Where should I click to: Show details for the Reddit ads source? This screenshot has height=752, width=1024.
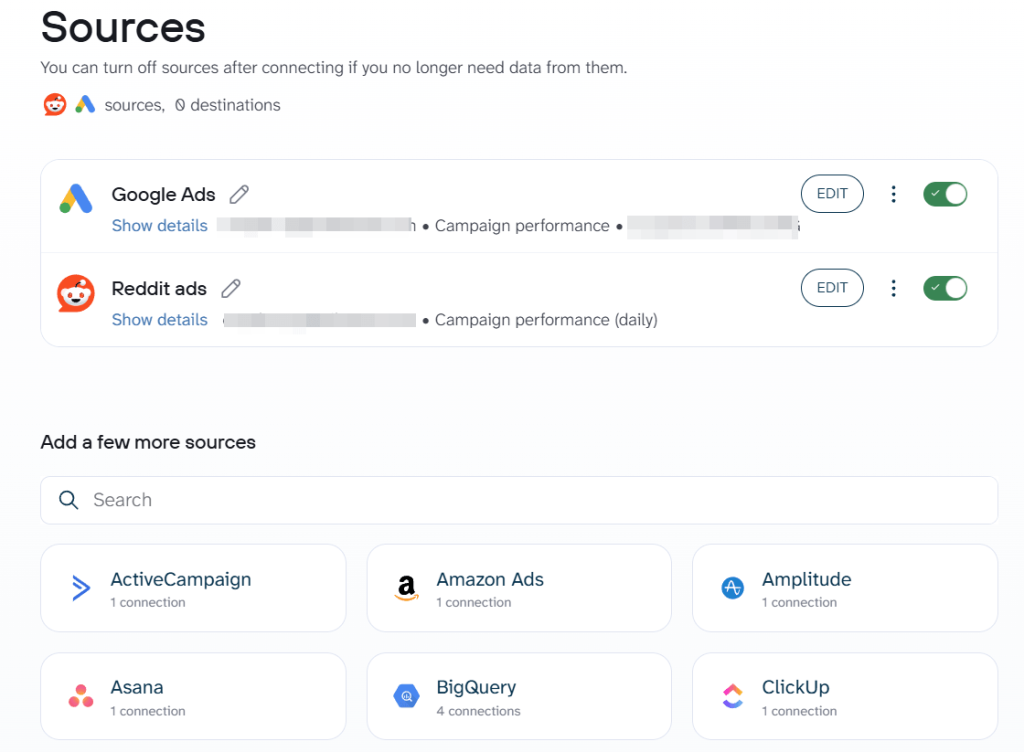[159, 319]
